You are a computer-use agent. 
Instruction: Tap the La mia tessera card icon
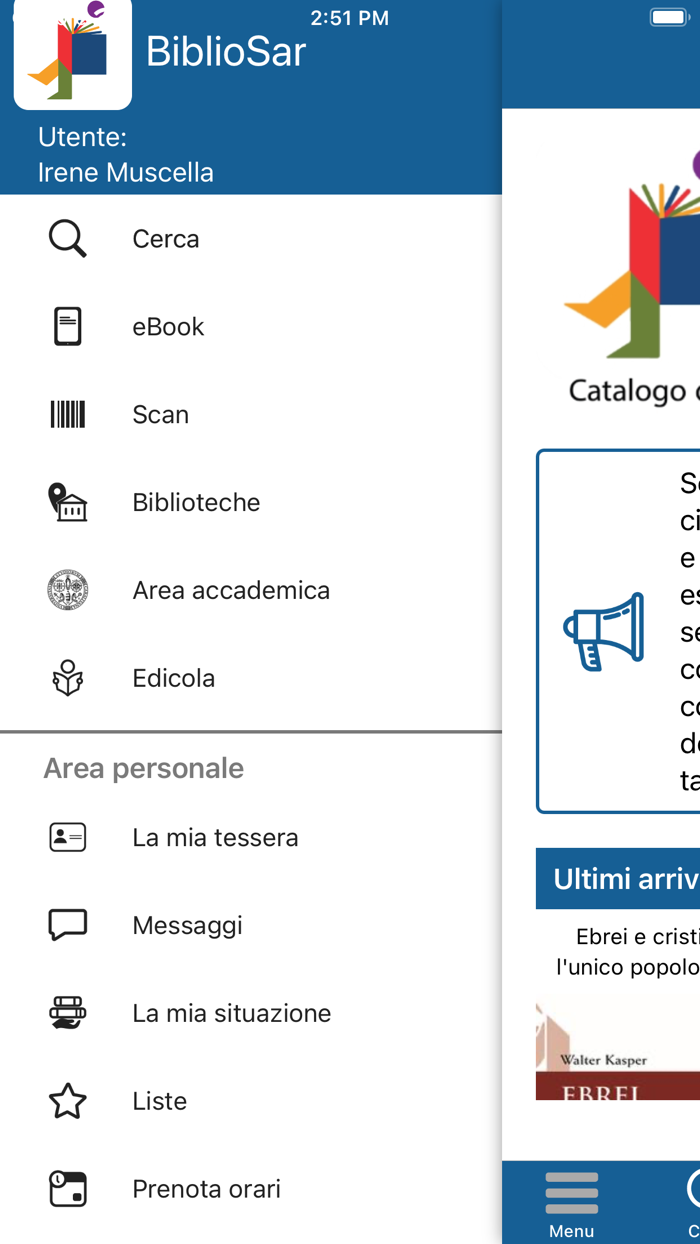point(66,837)
